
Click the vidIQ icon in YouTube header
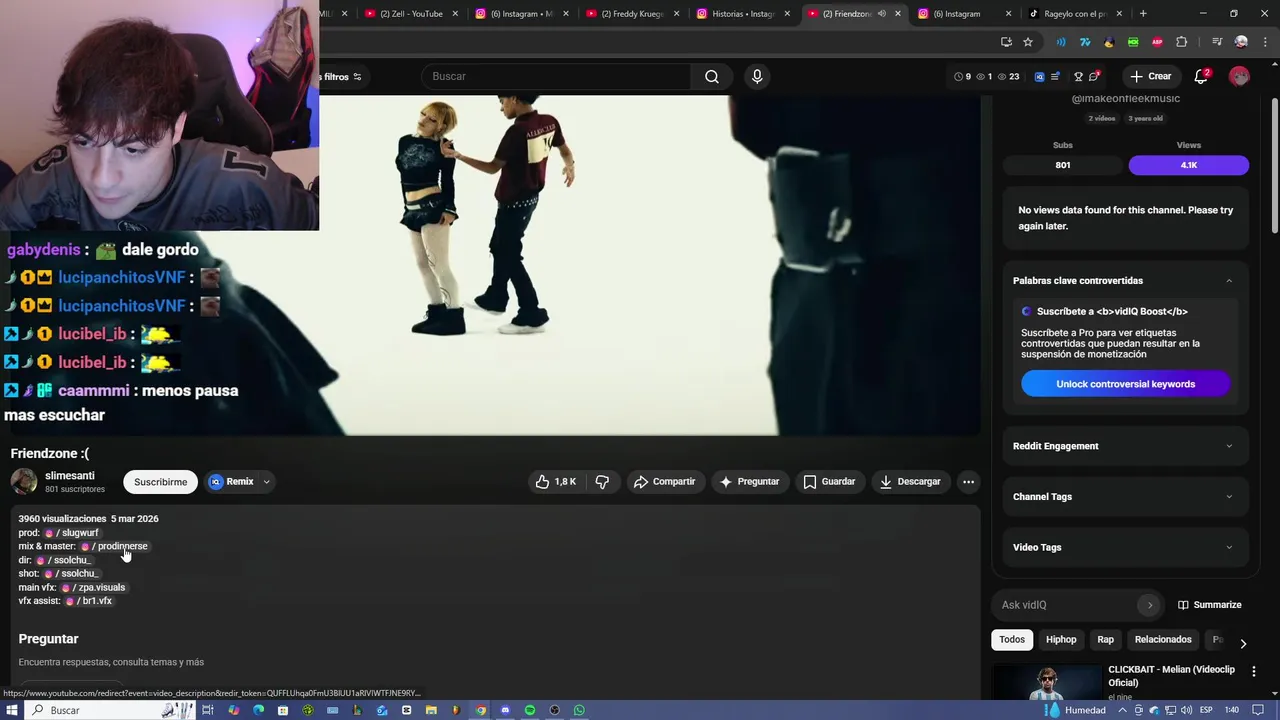pos(1039,76)
